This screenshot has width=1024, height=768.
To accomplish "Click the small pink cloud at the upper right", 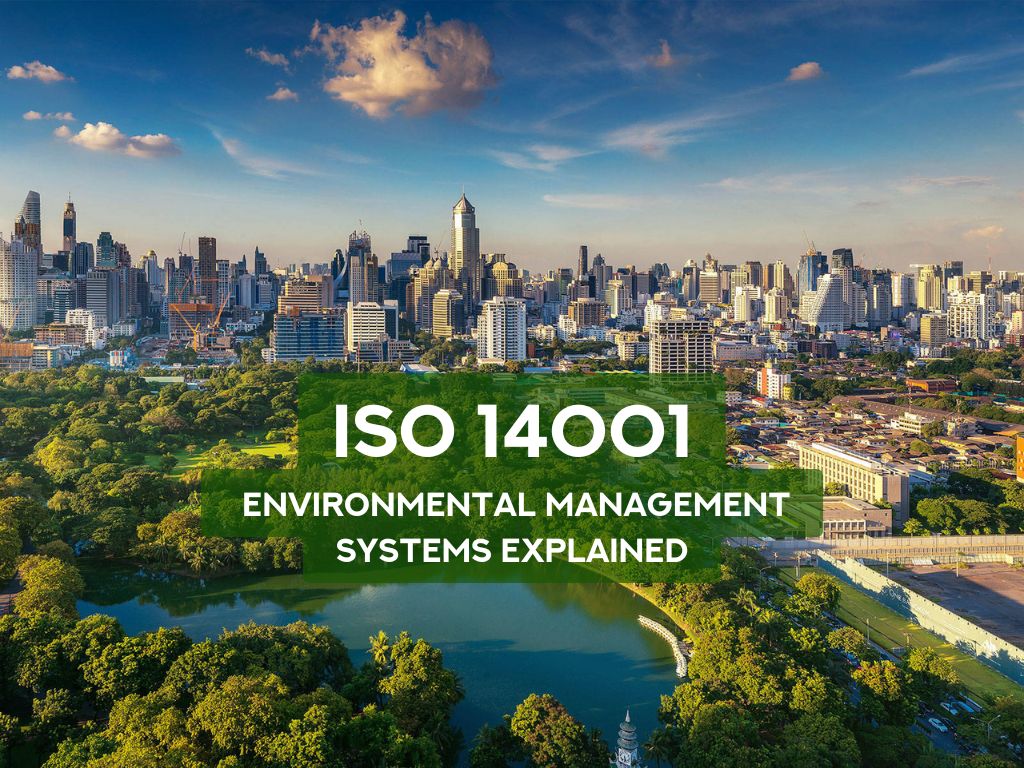I will click(x=803, y=71).
